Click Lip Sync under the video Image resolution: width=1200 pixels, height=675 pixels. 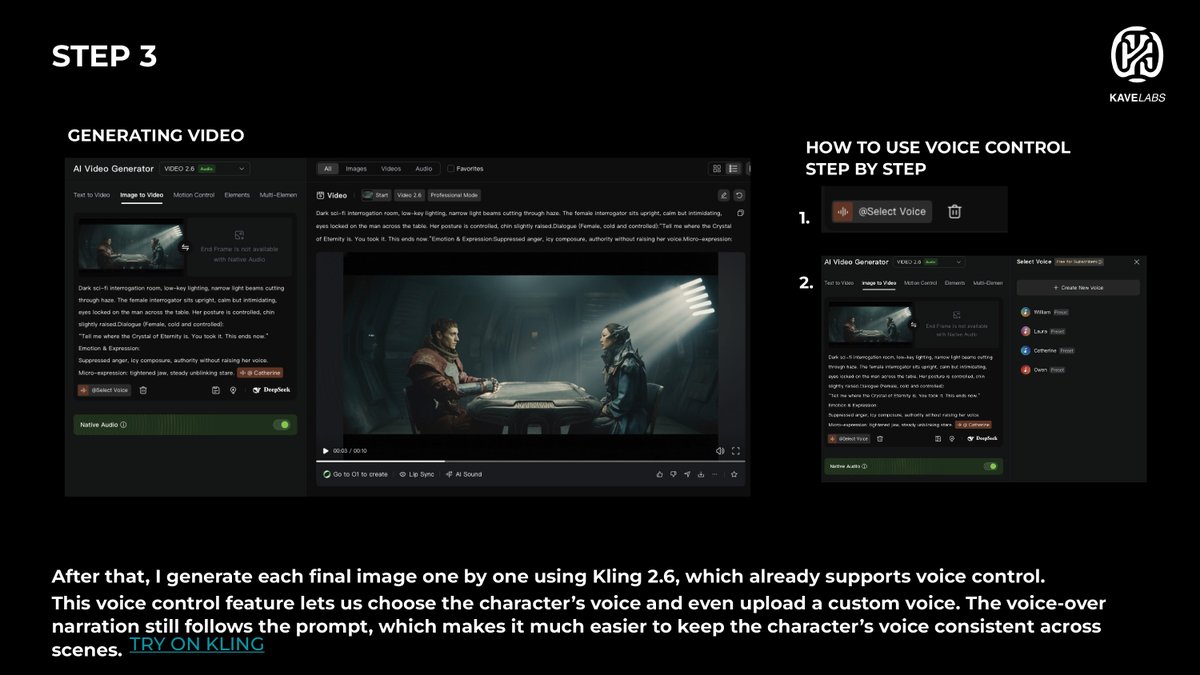point(415,474)
